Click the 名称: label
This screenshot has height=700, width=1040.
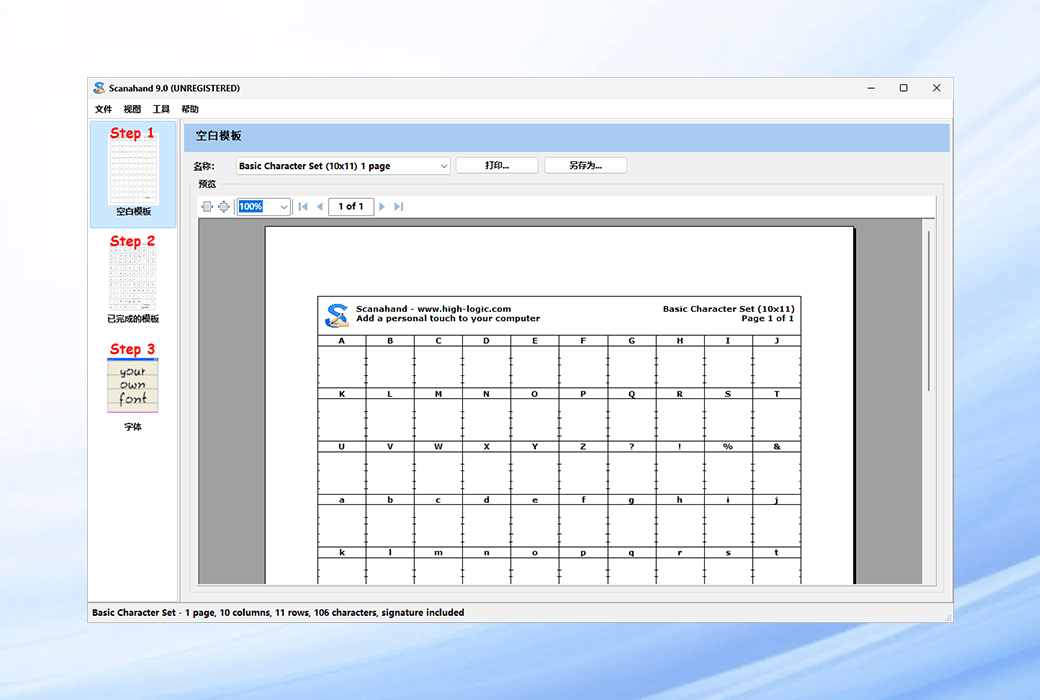(x=204, y=166)
